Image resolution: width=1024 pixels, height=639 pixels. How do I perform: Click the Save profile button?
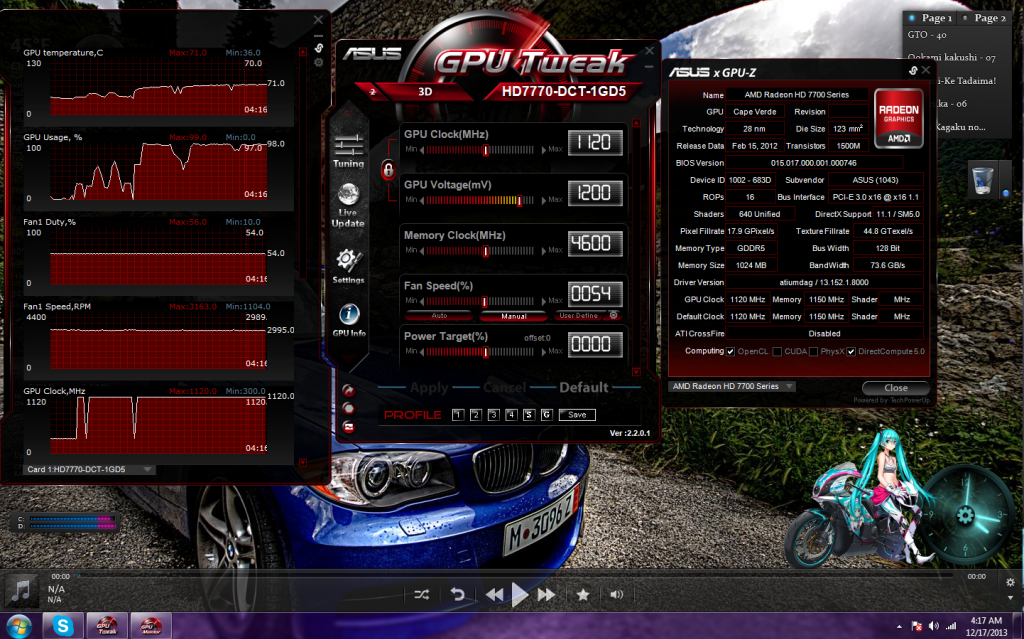pyautogui.click(x=577, y=414)
